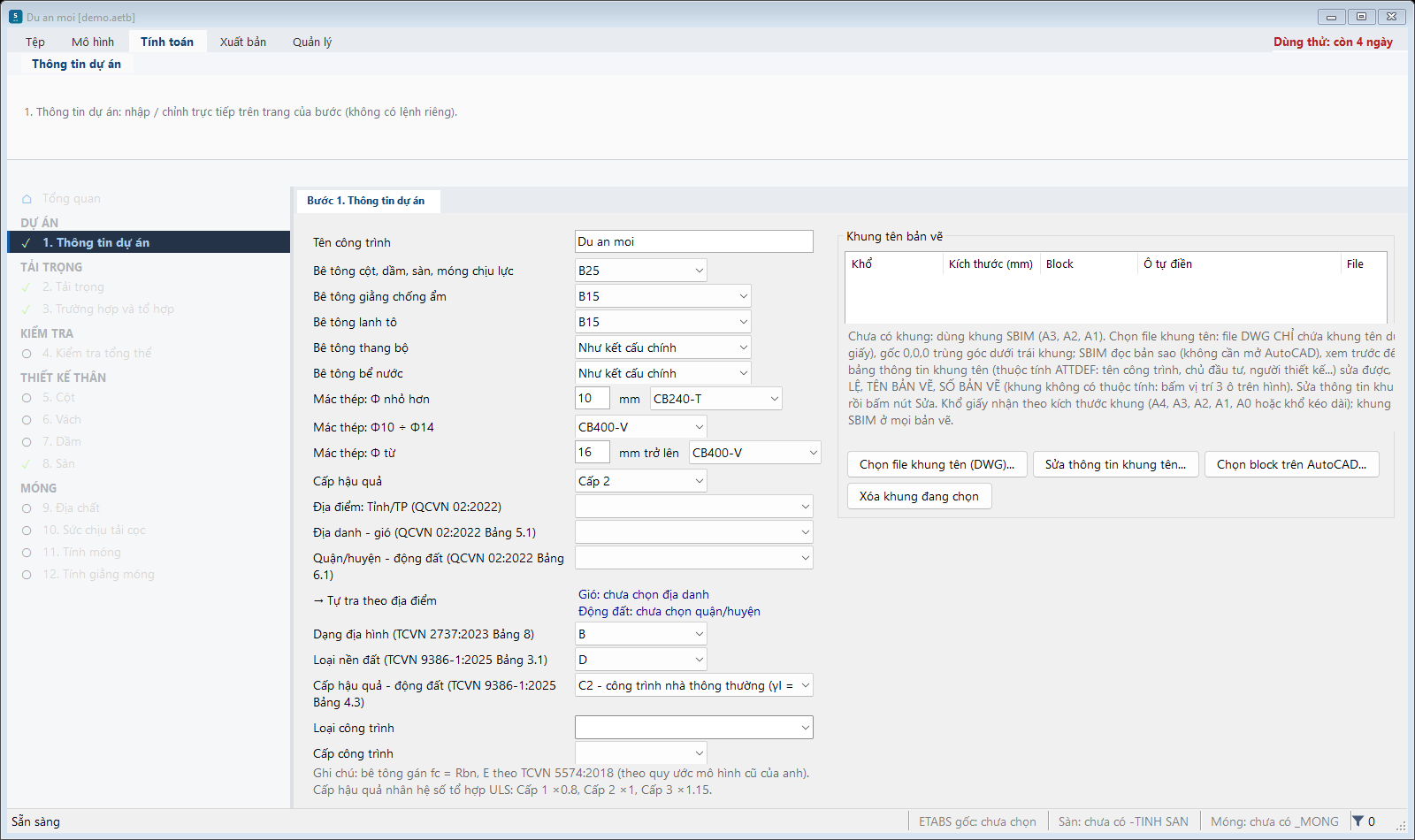Open the Bê tông bể nước dropdown
The width and height of the screenshot is (1415, 840).
(x=663, y=373)
